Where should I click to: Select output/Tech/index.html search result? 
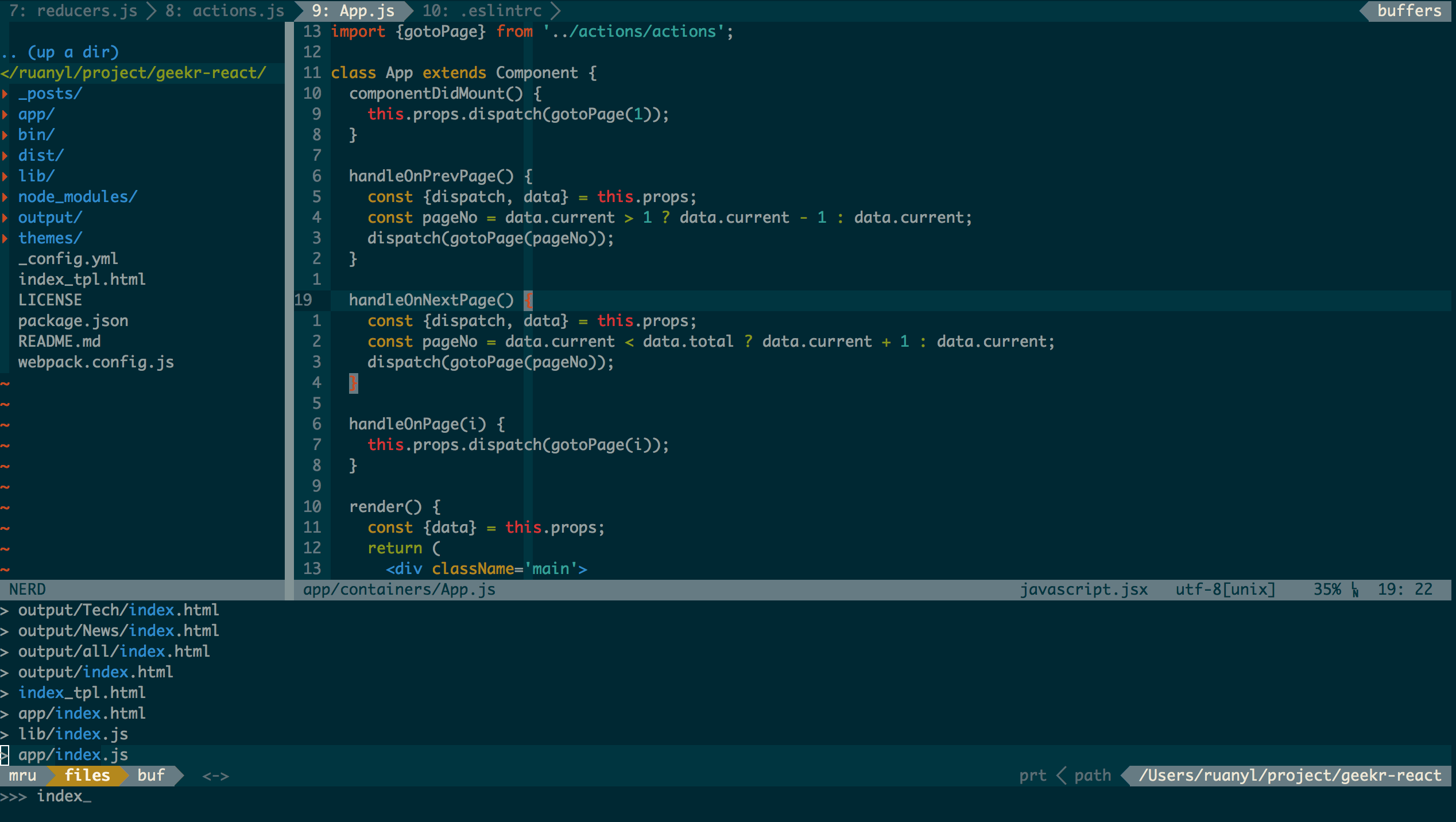118,610
